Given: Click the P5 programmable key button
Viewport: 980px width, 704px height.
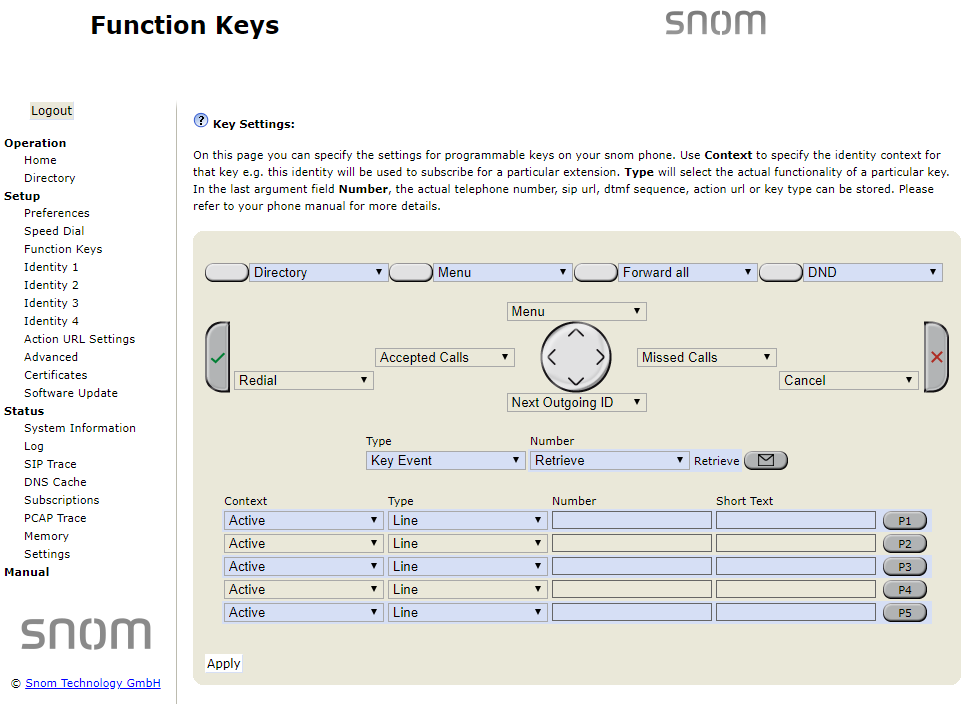Looking at the screenshot, I should [904, 613].
